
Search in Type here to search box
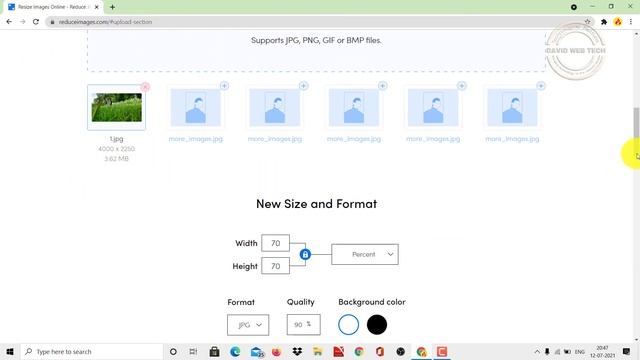click(x=92, y=351)
